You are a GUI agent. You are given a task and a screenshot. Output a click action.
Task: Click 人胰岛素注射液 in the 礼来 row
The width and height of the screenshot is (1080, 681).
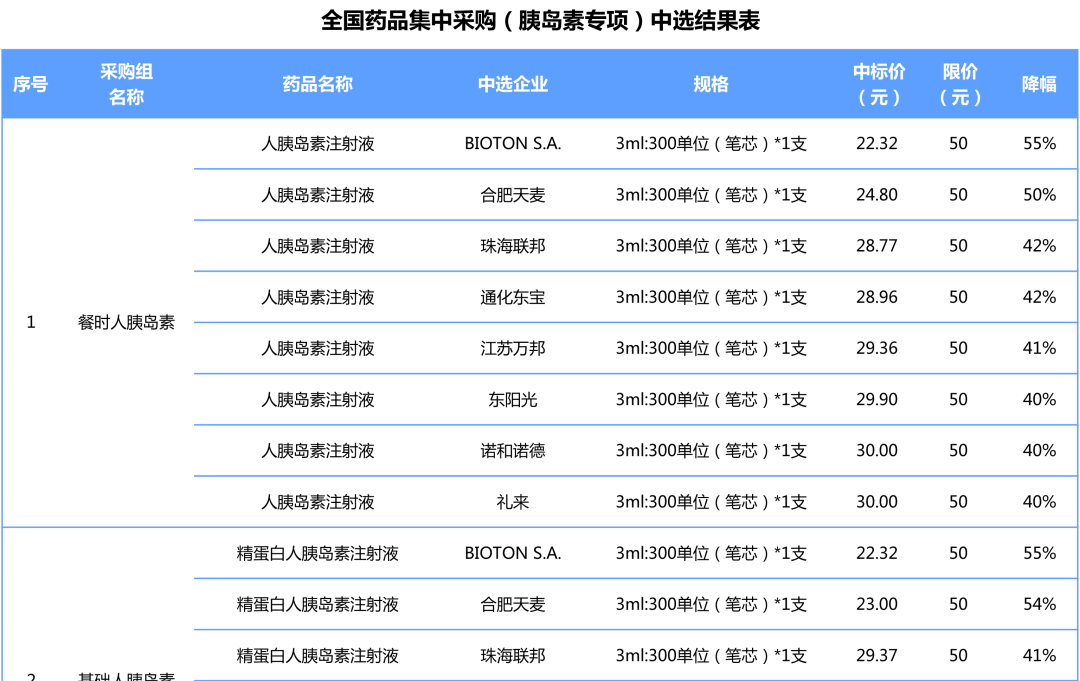[x=318, y=502]
